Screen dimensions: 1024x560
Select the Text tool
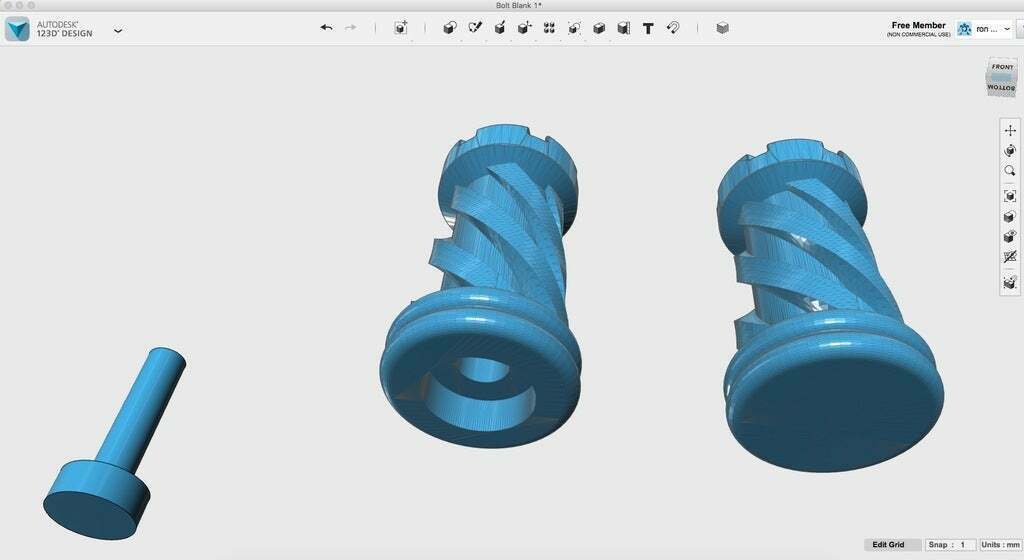648,28
